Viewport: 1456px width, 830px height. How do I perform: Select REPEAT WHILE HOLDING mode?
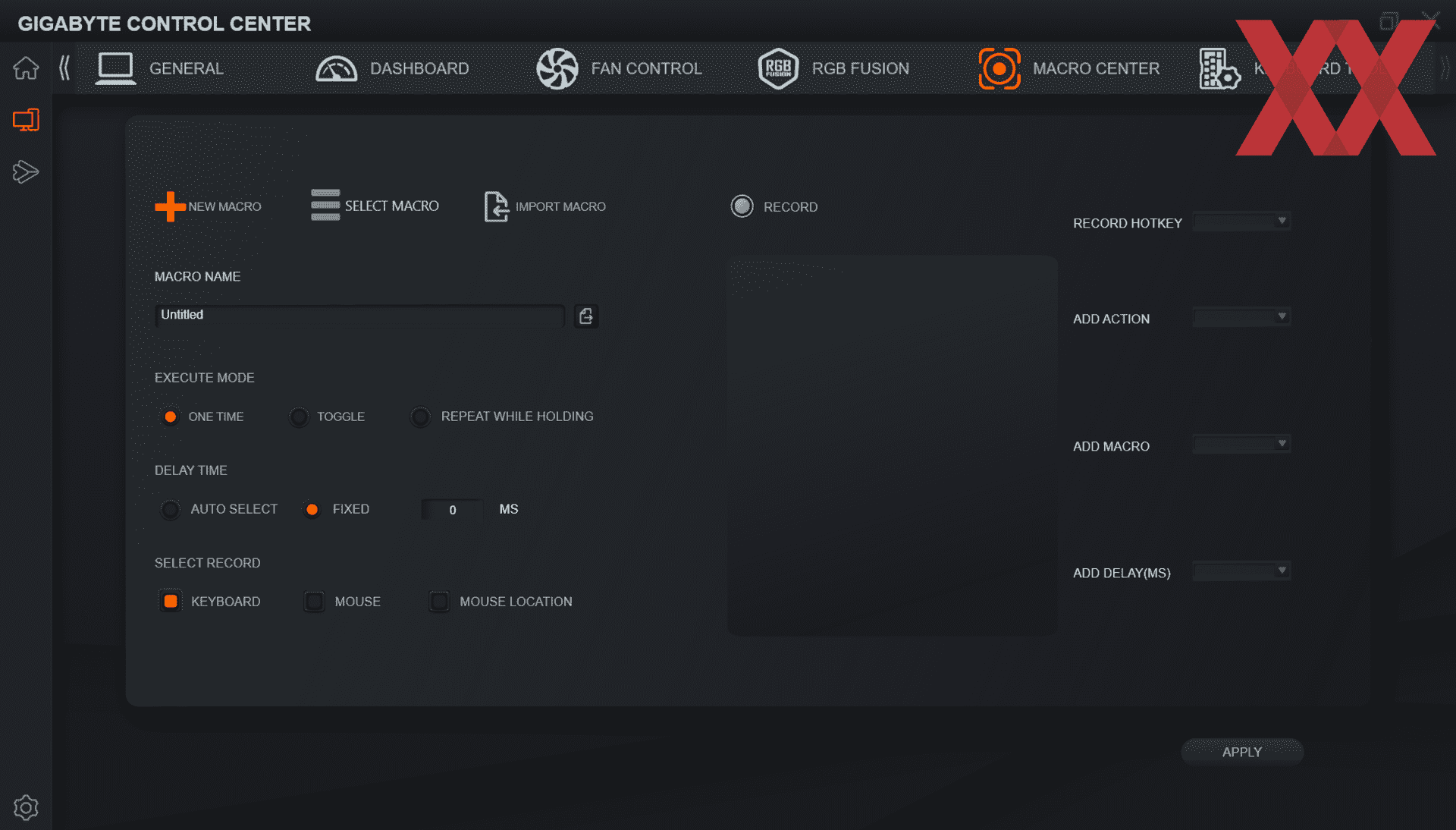coord(420,417)
